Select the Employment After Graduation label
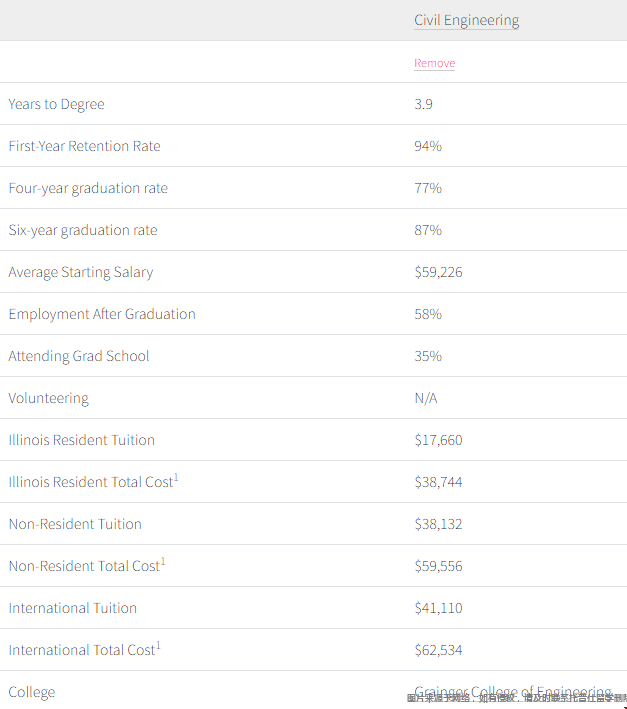The width and height of the screenshot is (627, 709). pos(102,314)
